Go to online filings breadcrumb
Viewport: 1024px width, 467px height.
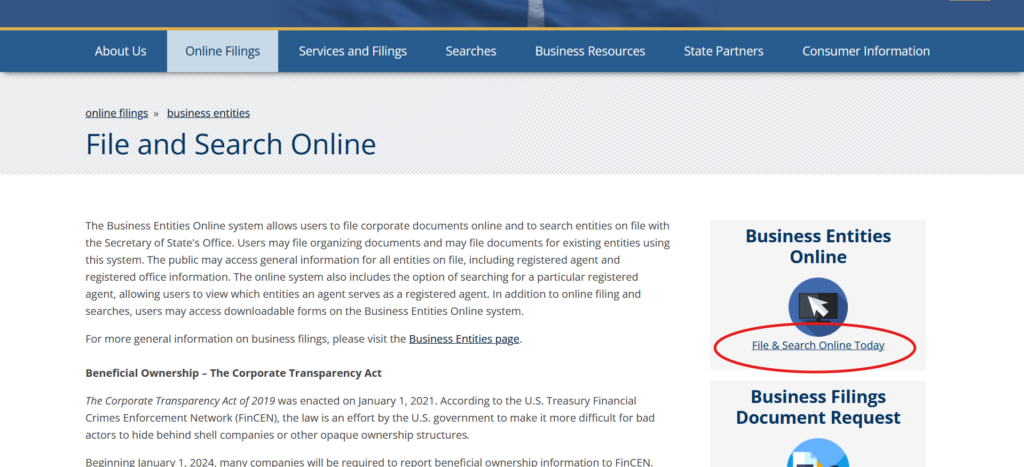pyautogui.click(x=117, y=113)
